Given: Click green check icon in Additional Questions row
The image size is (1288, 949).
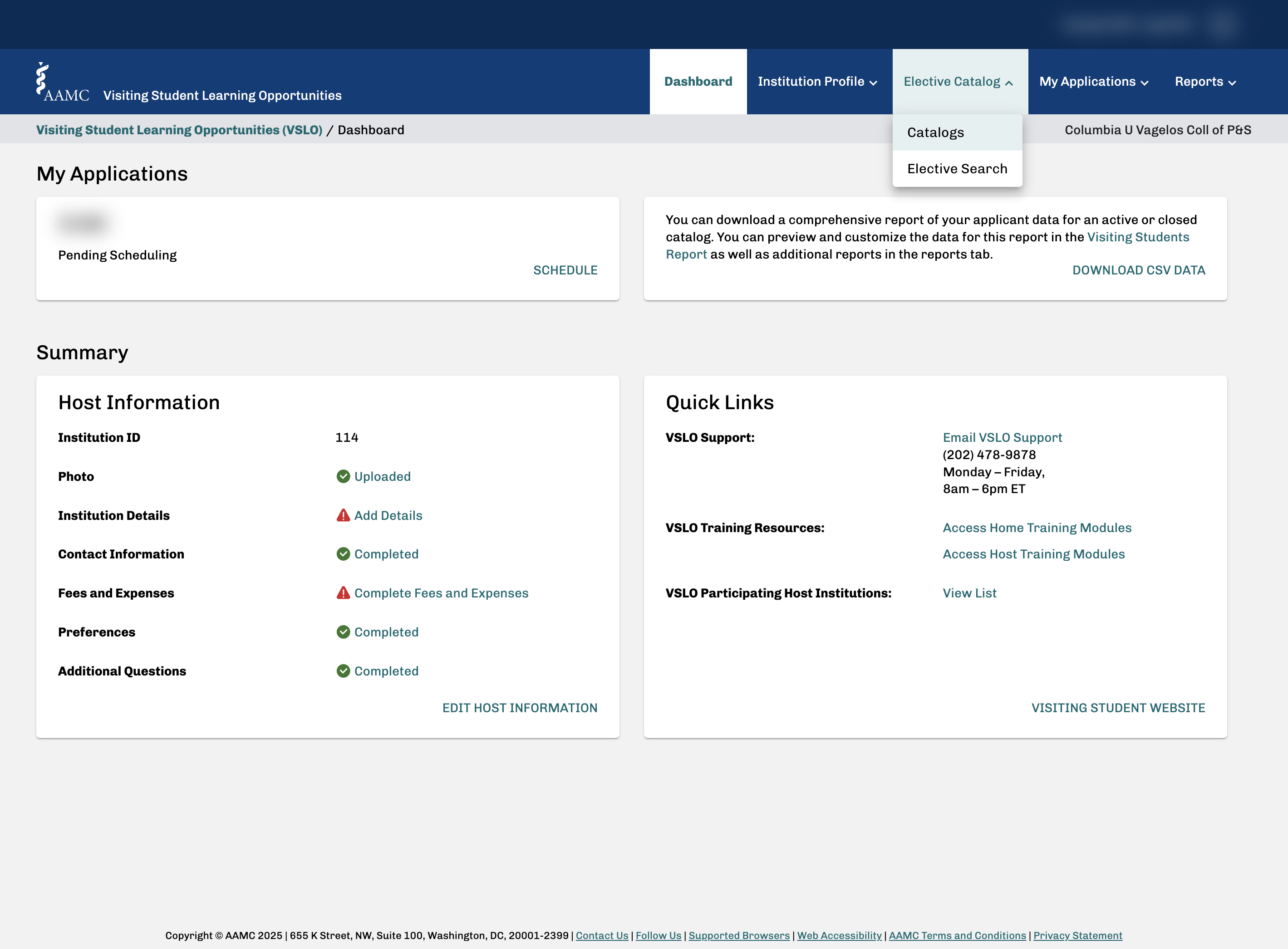Looking at the screenshot, I should 343,671.
